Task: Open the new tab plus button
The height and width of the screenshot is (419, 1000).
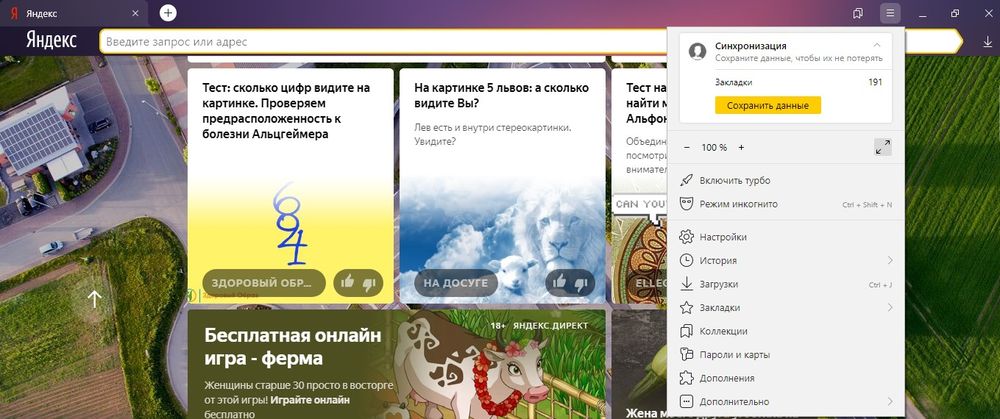Action: coord(168,13)
